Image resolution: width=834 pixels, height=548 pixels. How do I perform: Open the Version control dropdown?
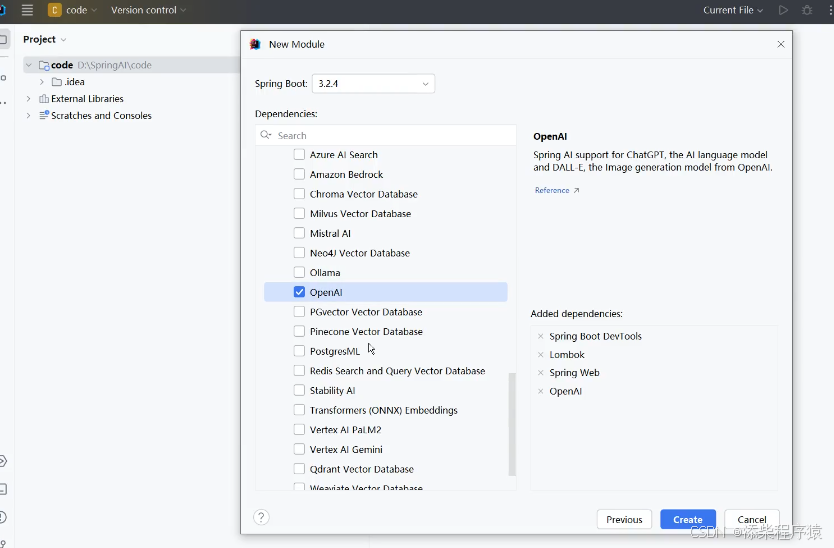tap(148, 10)
